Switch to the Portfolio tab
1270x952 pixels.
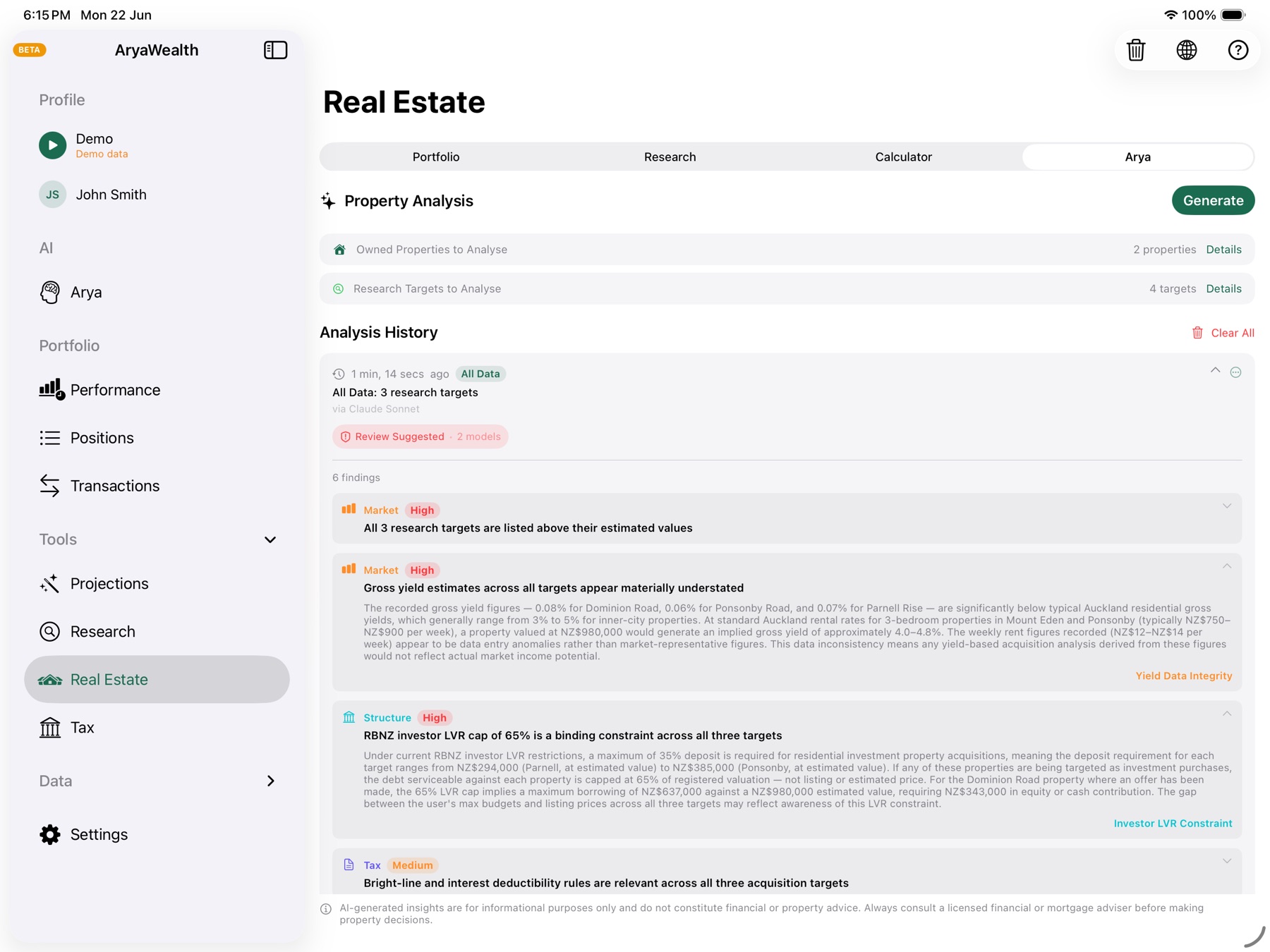point(436,157)
